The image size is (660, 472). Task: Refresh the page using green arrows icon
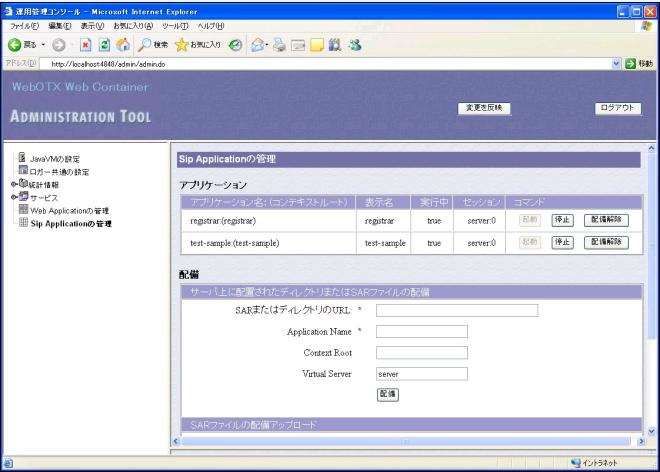[104, 45]
